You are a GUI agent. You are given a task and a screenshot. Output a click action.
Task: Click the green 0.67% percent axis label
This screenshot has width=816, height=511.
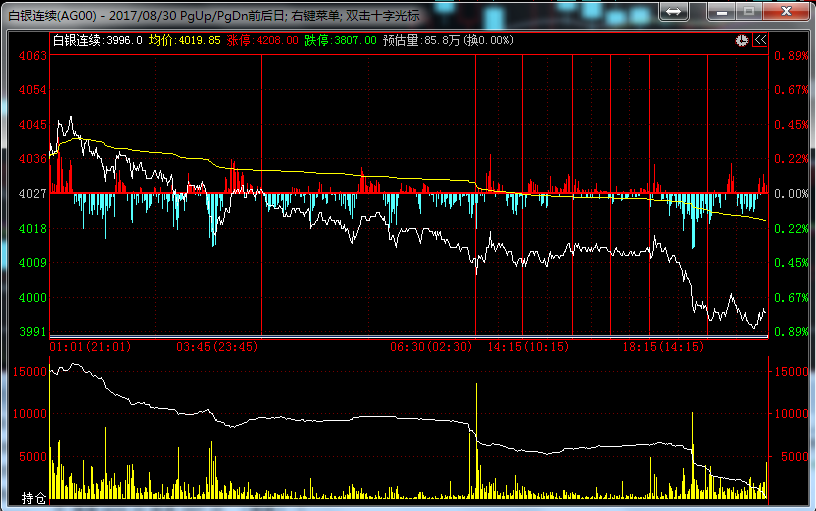[791, 298]
